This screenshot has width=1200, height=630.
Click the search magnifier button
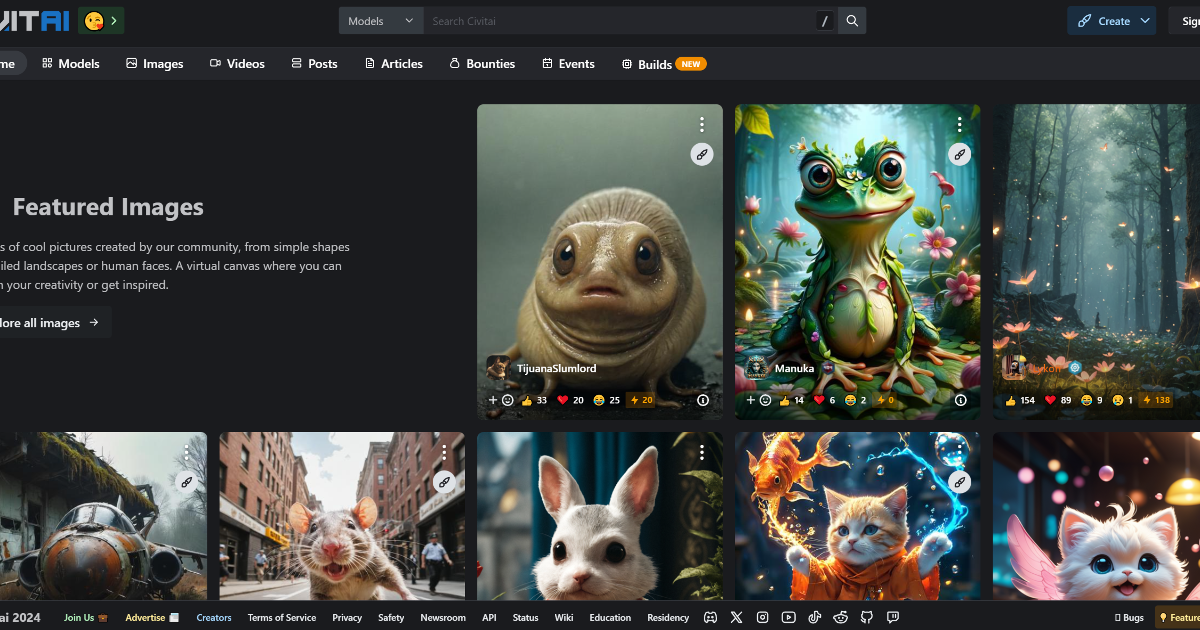point(852,21)
